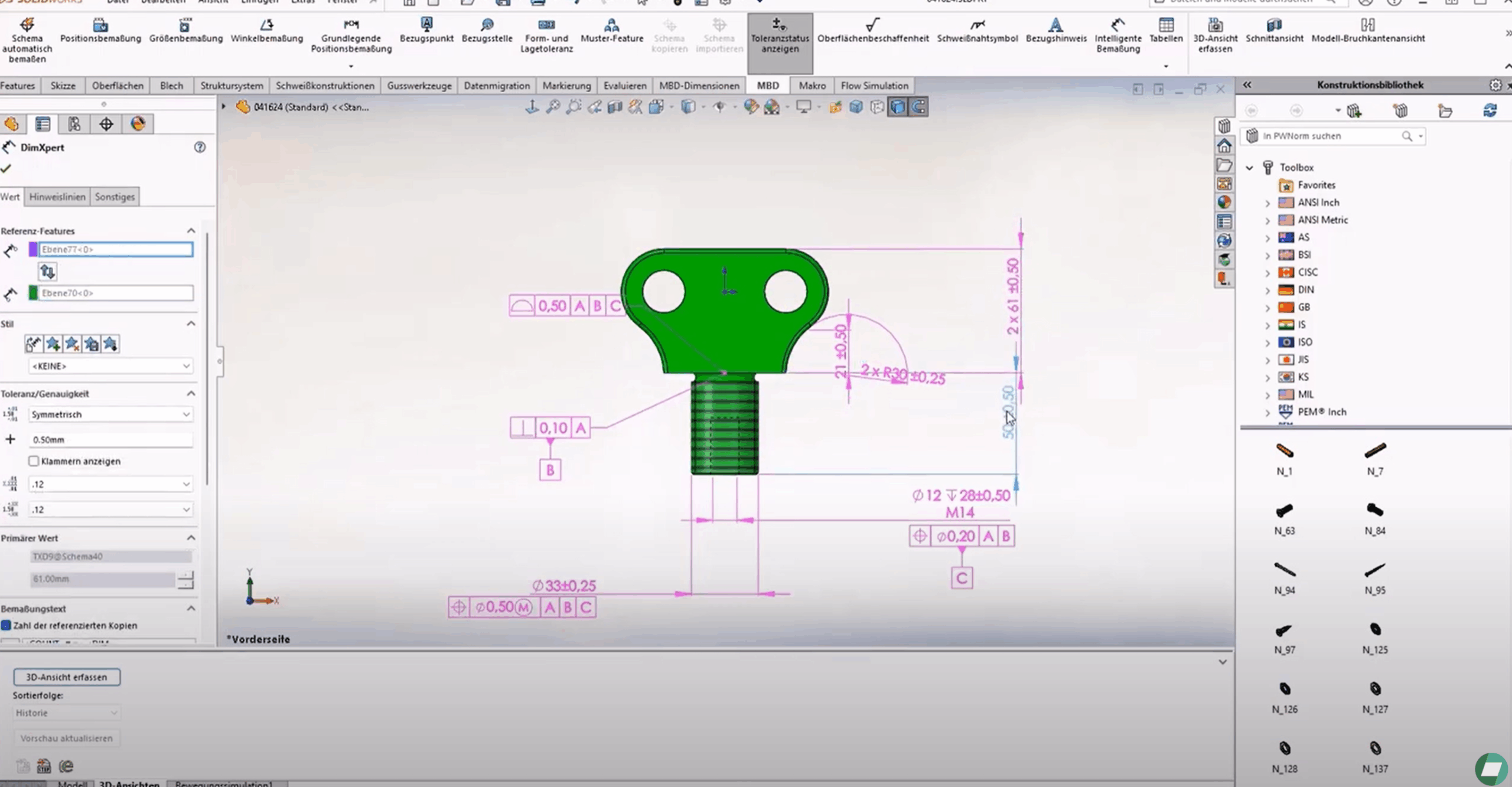The image size is (1512, 787).
Task: Expand the DIN node in Konstruktionsbibliothek
Action: click(x=1267, y=289)
